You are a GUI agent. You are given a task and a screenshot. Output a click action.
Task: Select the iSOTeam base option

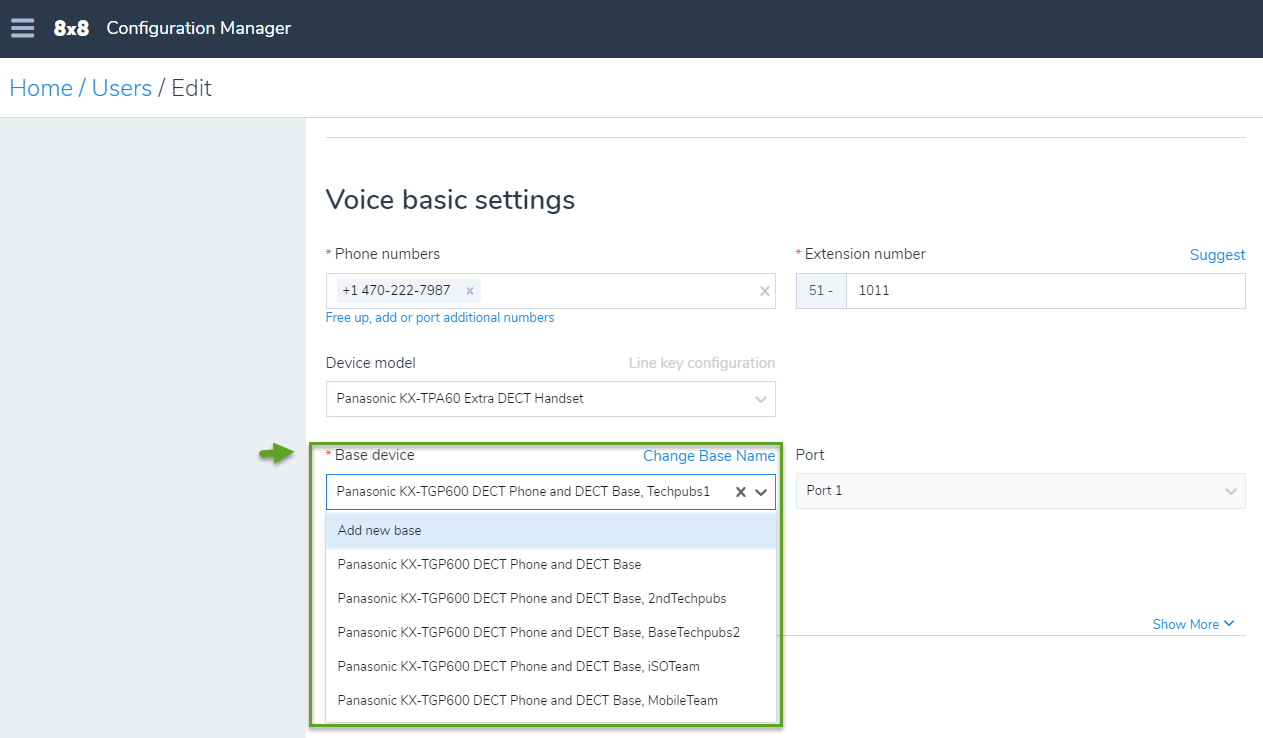pos(551,667)
